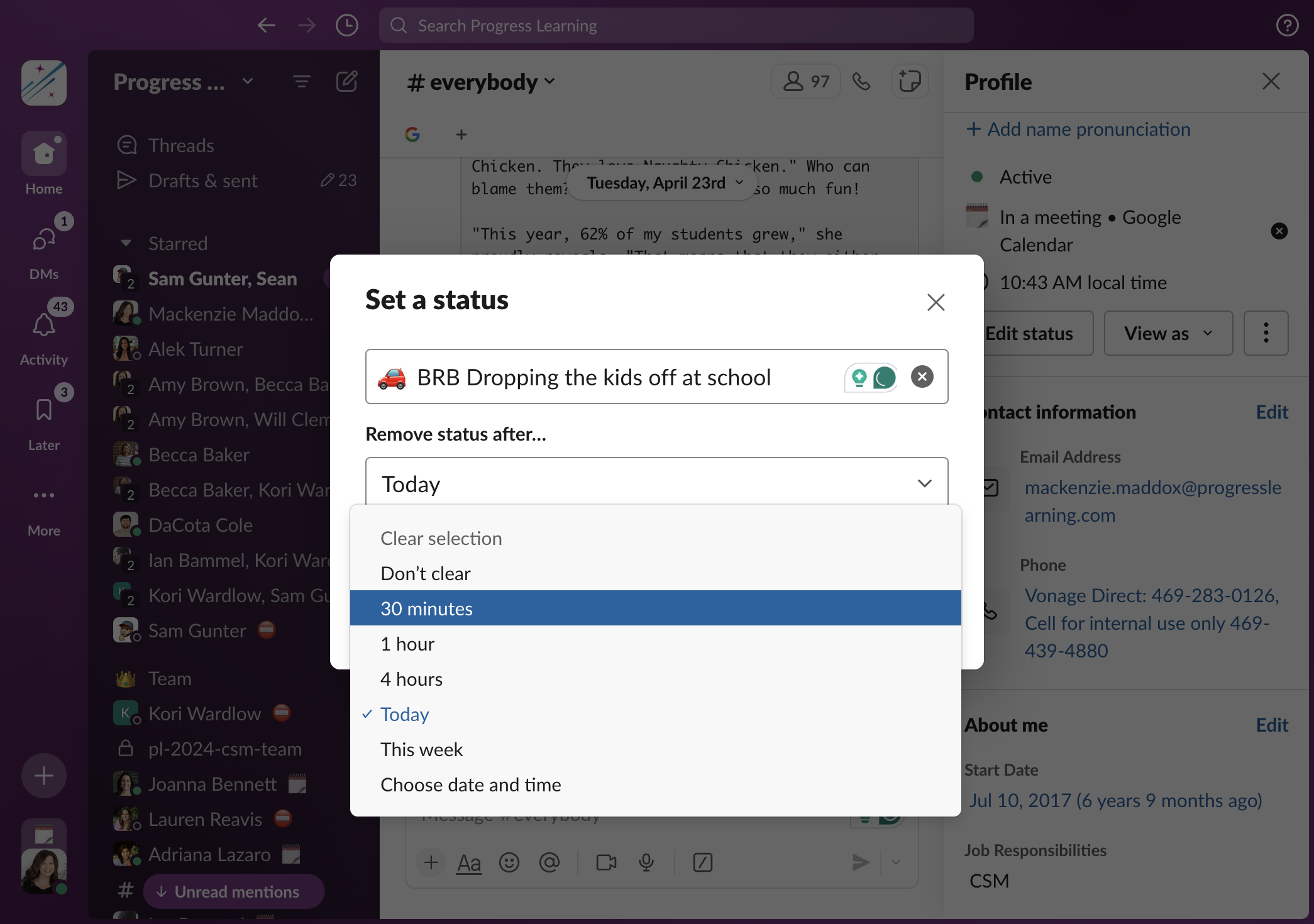The height and width of the screenshot is (924, 1314).
Task: Open the filter conversations icon
Action: pos(302,82)
